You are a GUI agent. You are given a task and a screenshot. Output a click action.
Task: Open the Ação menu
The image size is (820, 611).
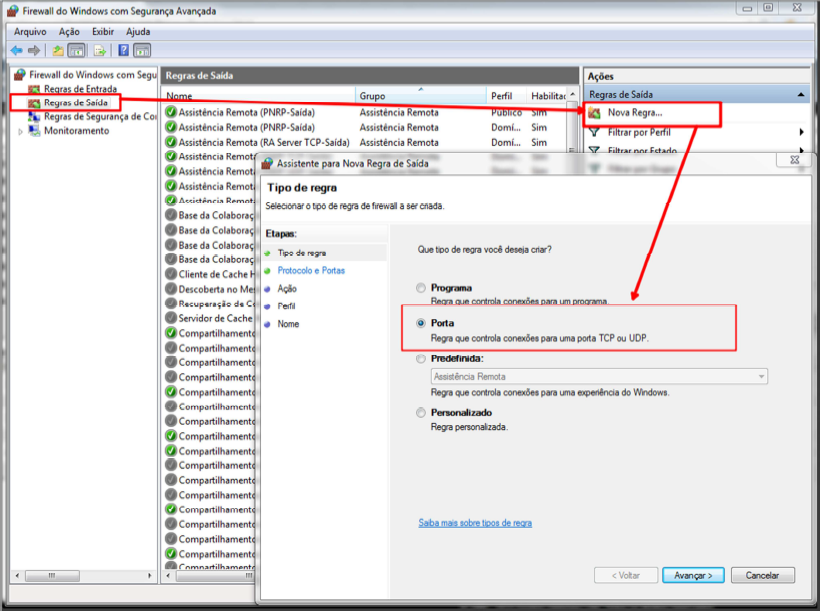click(x=69, y=31)
